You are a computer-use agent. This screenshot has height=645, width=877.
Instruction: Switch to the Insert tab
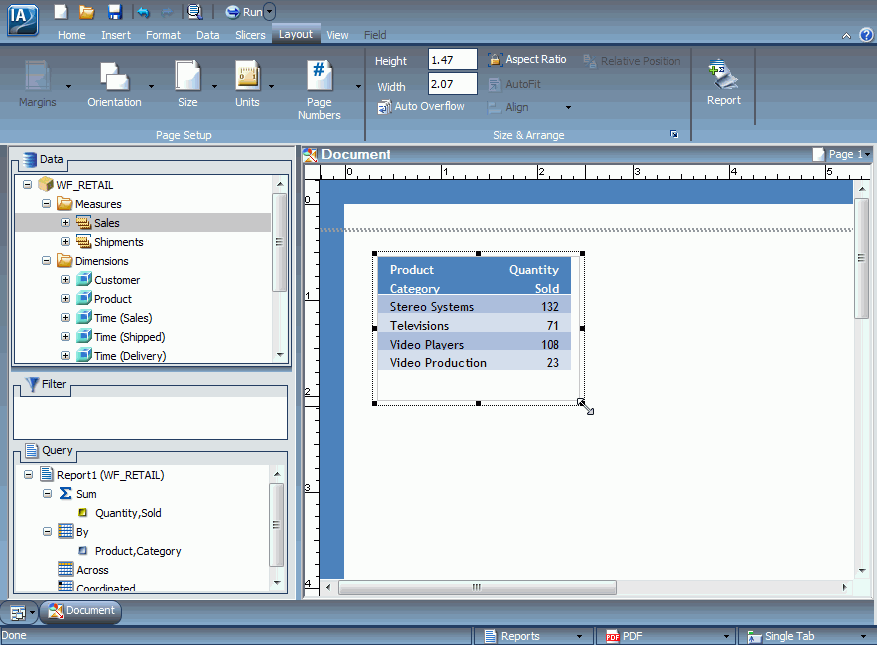116,35
